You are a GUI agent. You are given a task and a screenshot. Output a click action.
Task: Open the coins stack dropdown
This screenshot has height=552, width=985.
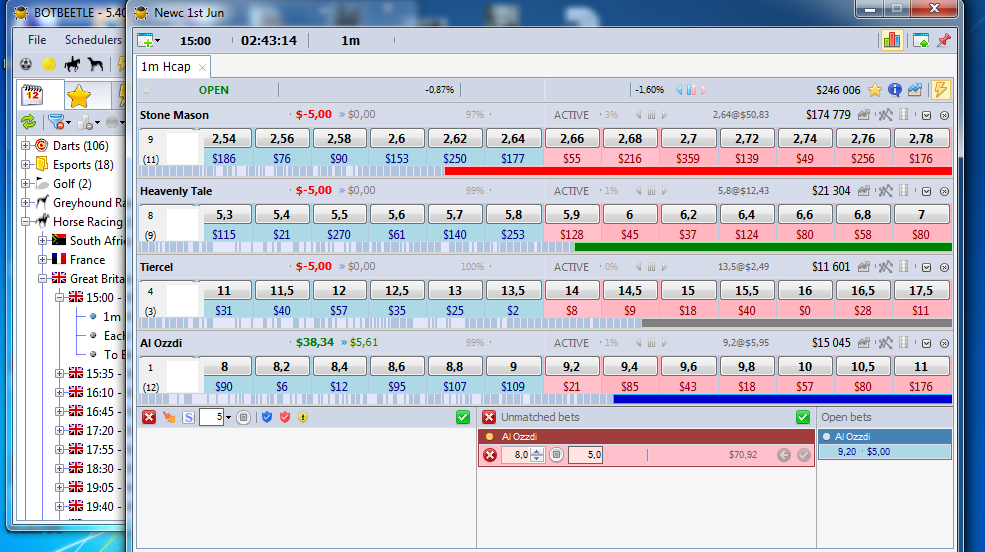click(89, 122)
